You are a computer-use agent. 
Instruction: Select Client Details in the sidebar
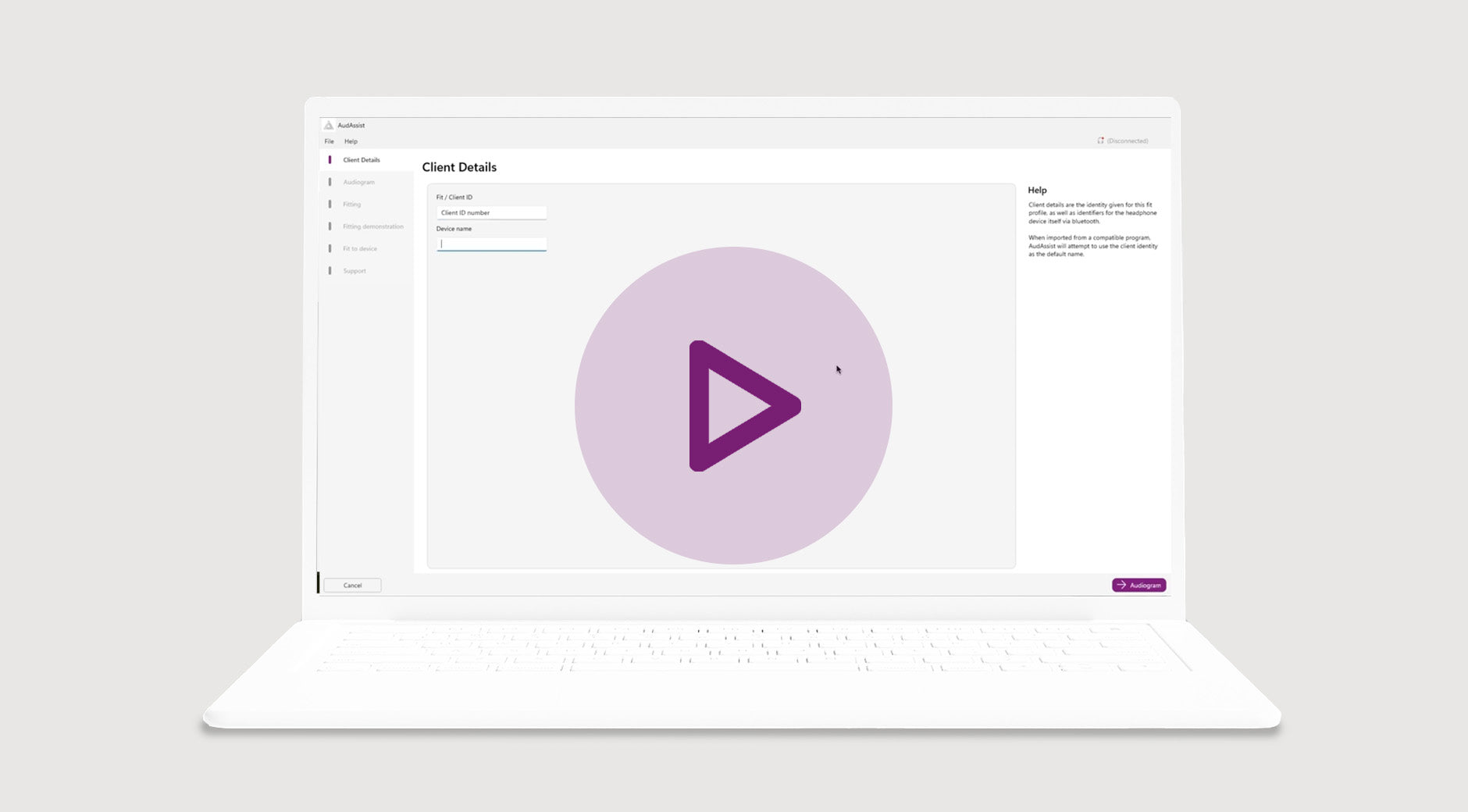pyautogui.click(x=362, y=160)
